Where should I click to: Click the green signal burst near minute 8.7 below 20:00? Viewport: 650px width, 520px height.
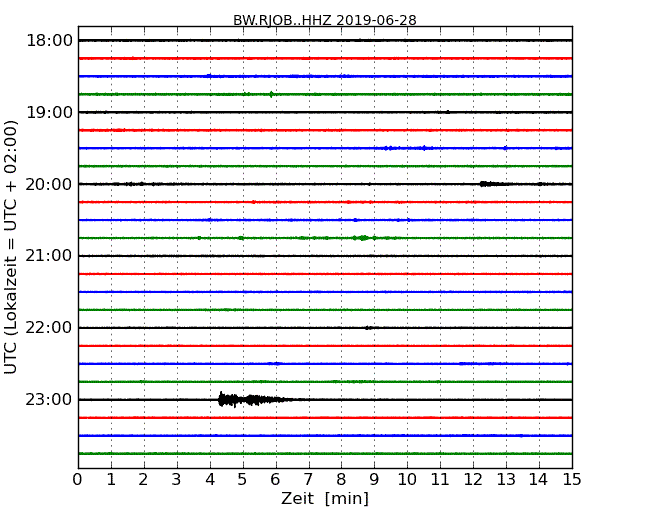point(364,238)
